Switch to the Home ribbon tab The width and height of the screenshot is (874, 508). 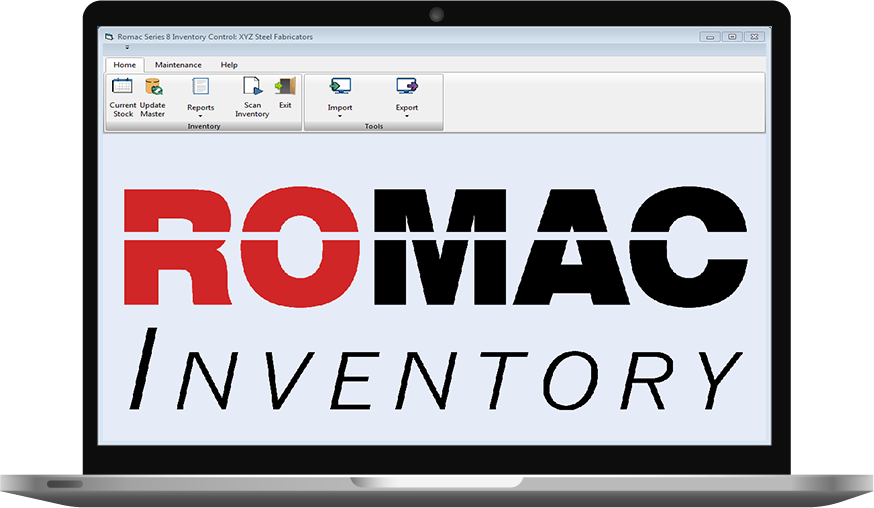point(124,65)
